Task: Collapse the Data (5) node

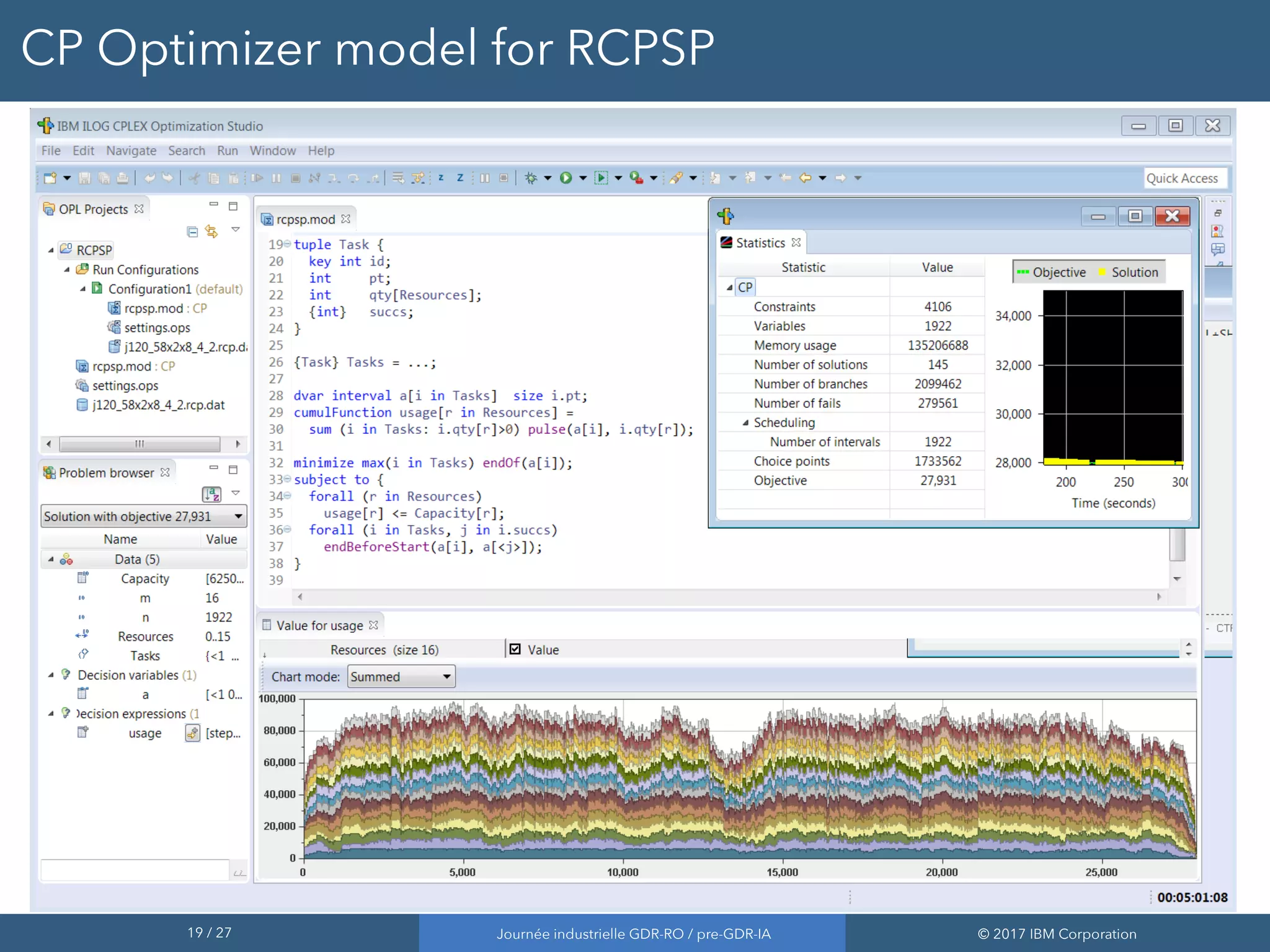Action: point(51,559)
